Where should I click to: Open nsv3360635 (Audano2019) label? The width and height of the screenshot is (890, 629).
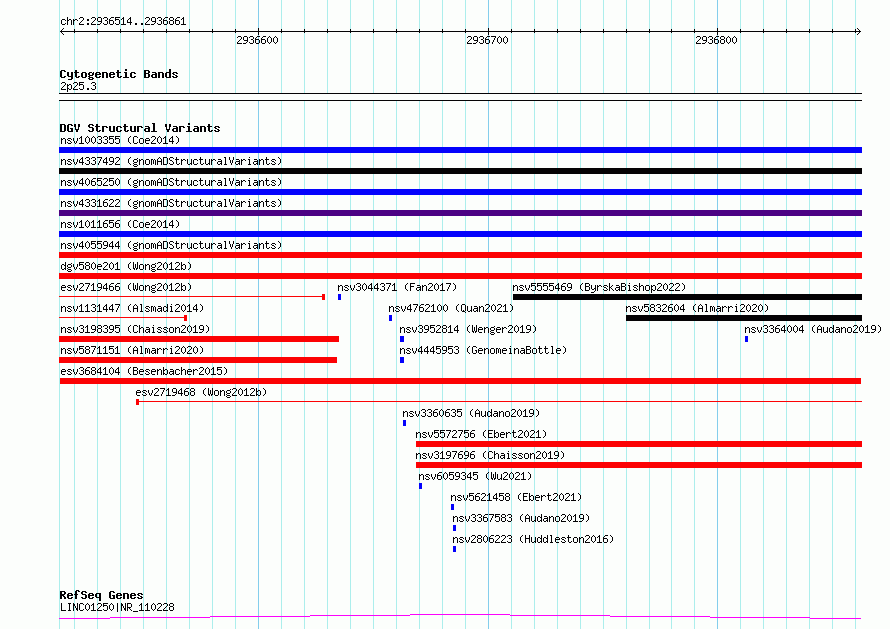click(471, 413)
